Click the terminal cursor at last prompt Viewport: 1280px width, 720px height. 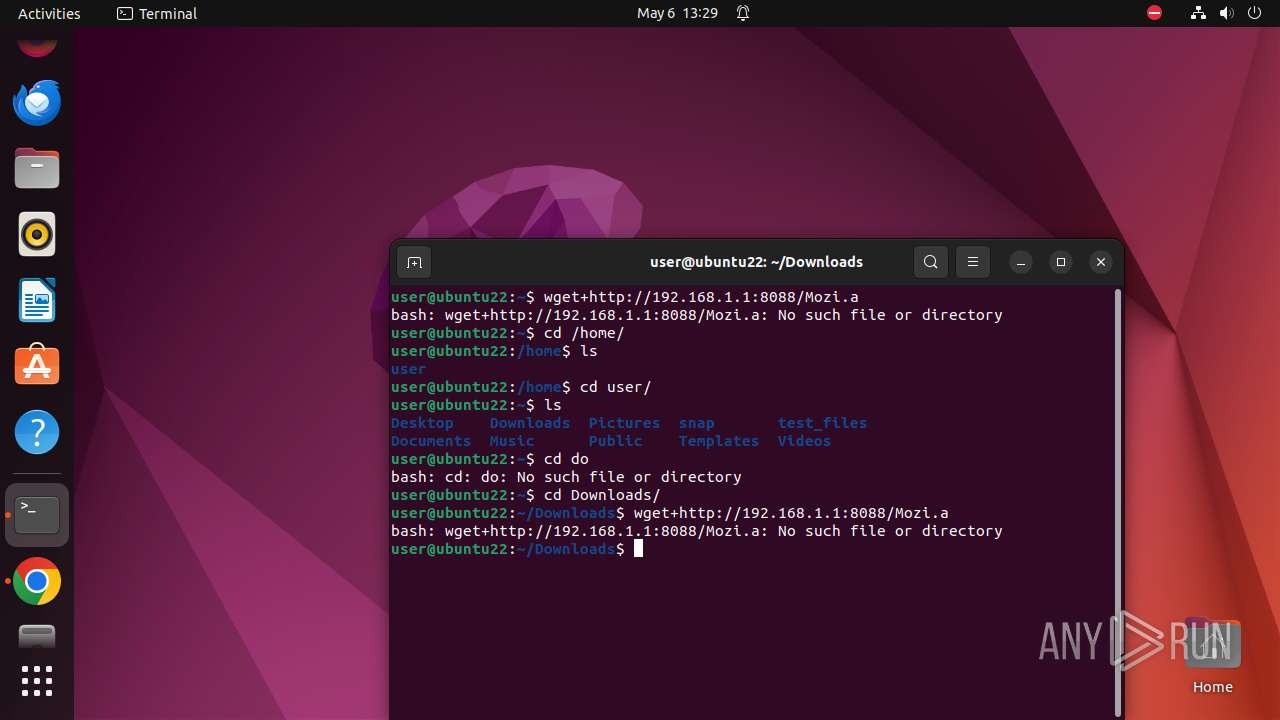(638, 549)
